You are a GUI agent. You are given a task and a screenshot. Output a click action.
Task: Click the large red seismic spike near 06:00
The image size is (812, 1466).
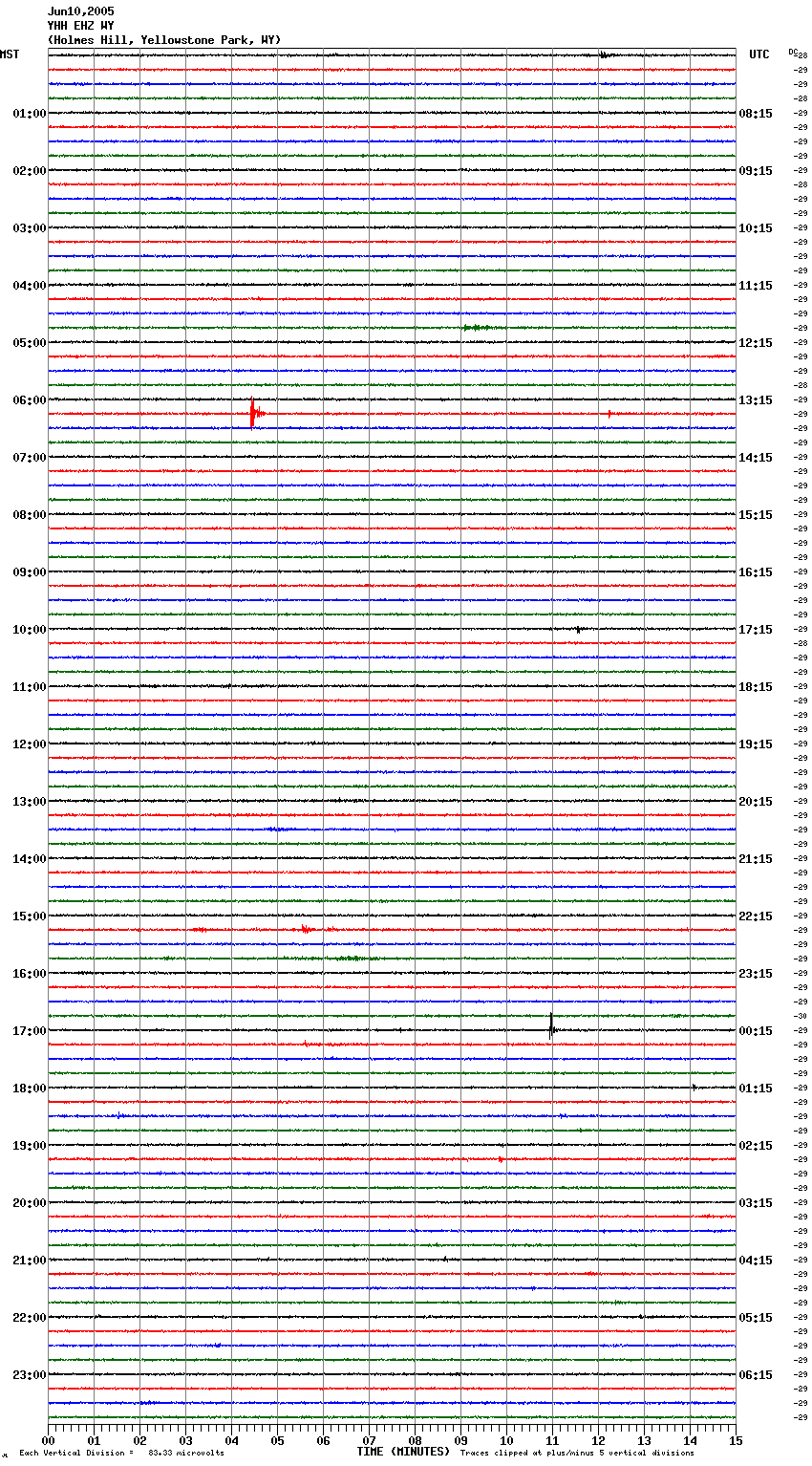(x=252, y=414)
